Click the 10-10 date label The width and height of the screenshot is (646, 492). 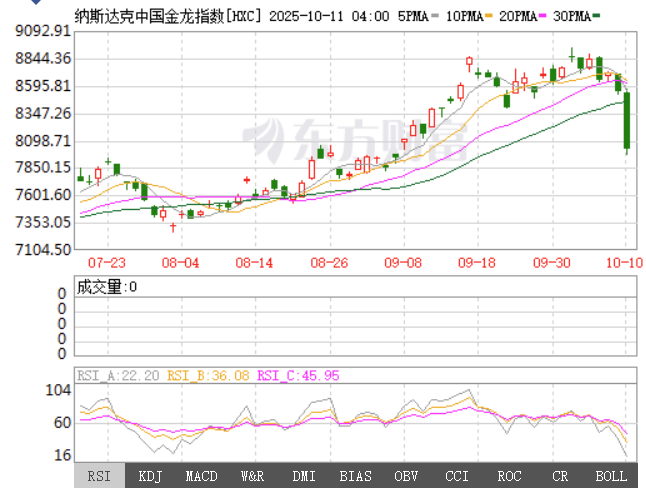click(x=625, y=263)
